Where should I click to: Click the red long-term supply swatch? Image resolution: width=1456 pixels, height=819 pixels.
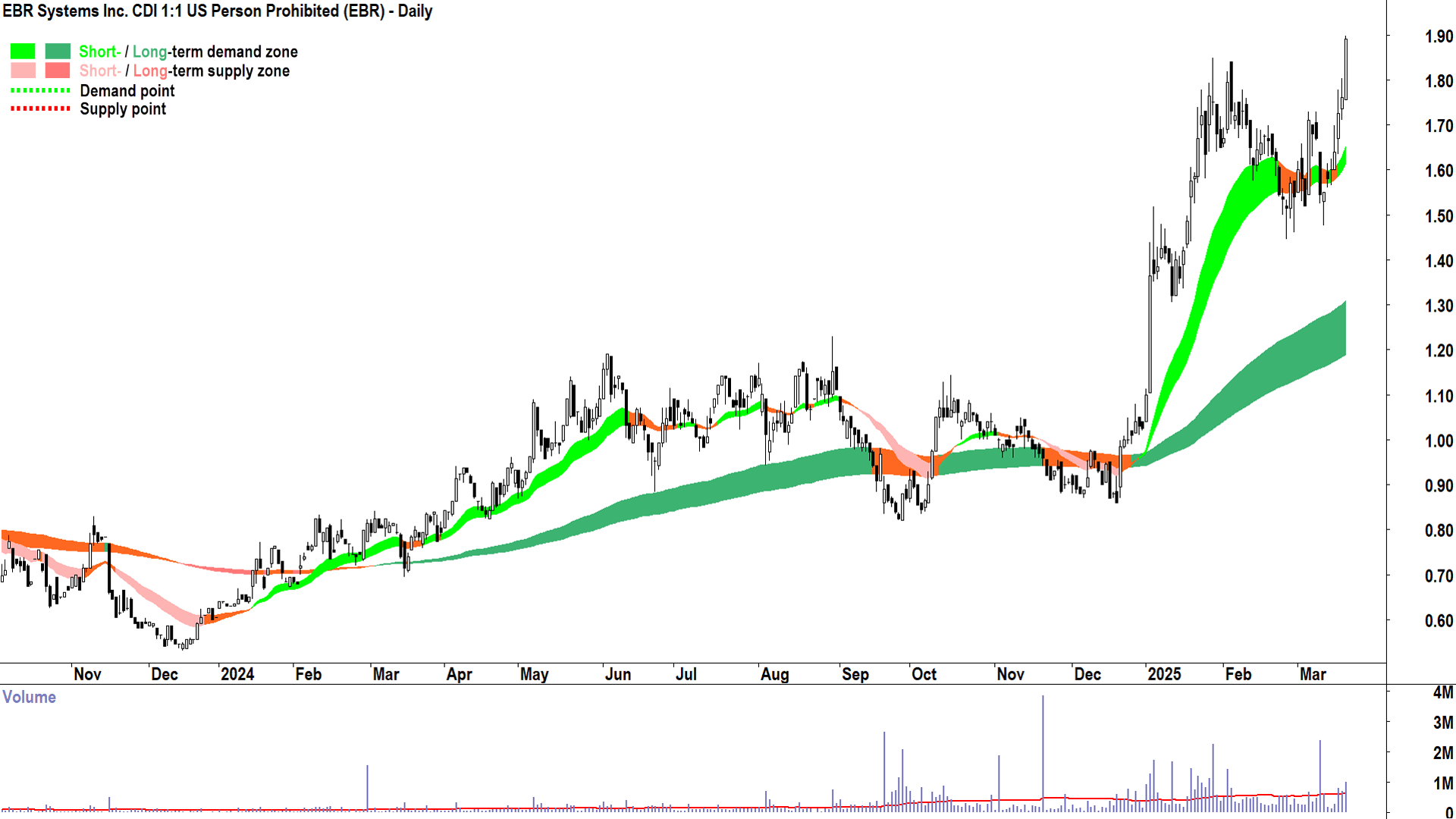point(58,71)
